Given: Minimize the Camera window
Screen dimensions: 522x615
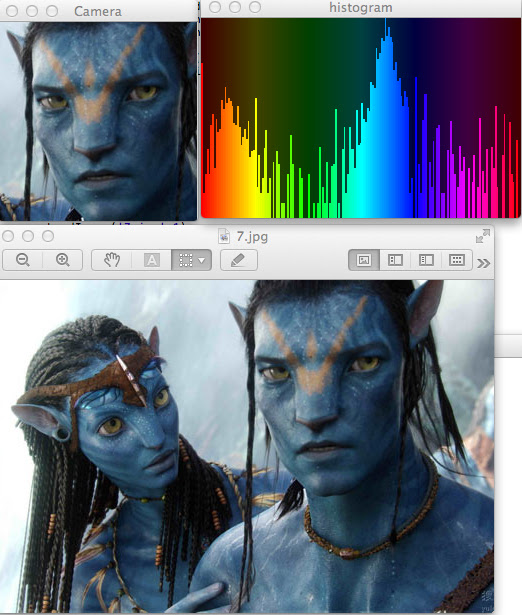Looking at the screenshot, I should 32,11.
